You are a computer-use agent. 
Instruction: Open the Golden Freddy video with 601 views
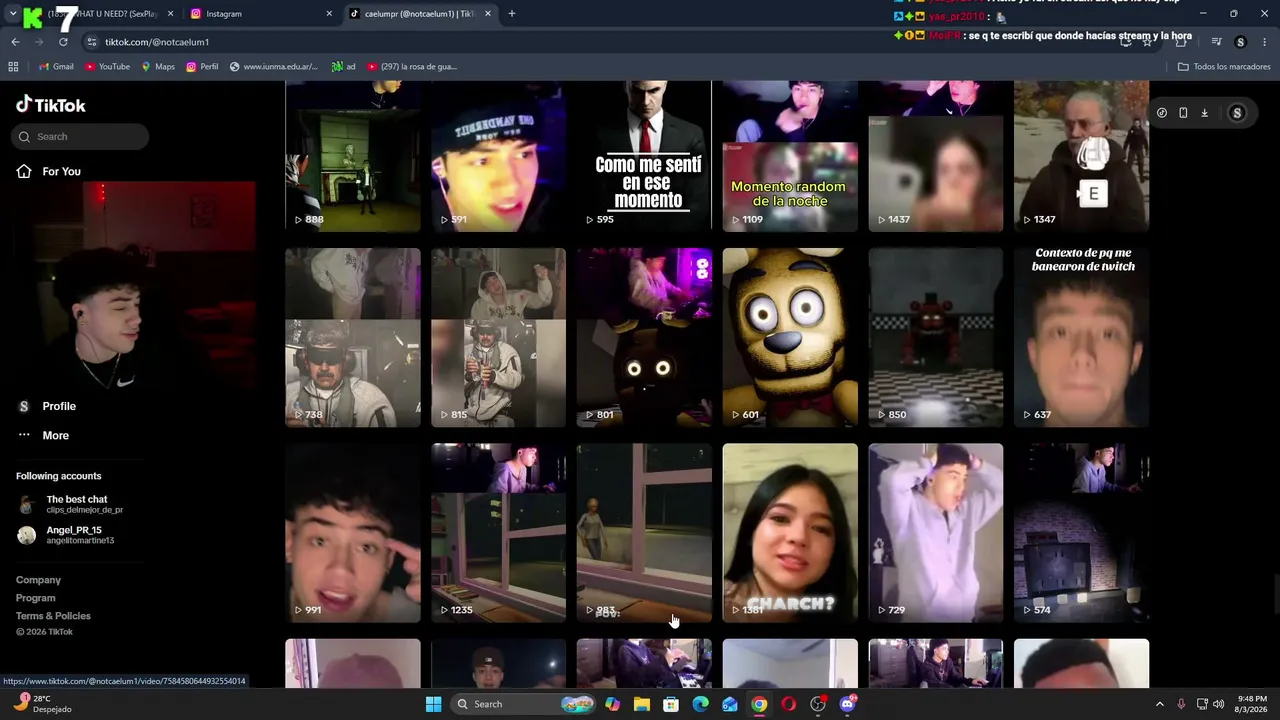click(790, 338)
